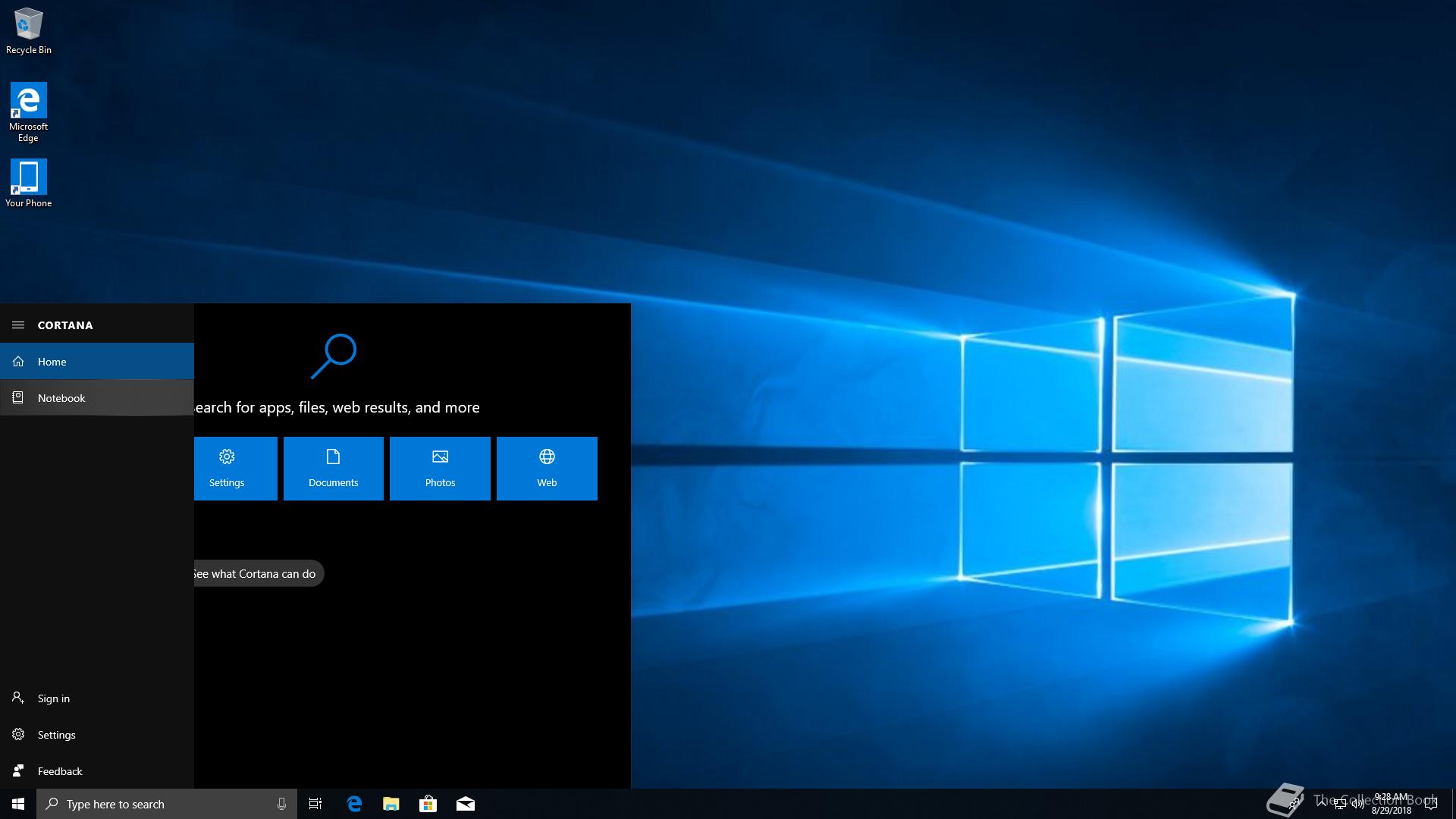
Task: Open network status tray icon
Action: click(1340, 804)
